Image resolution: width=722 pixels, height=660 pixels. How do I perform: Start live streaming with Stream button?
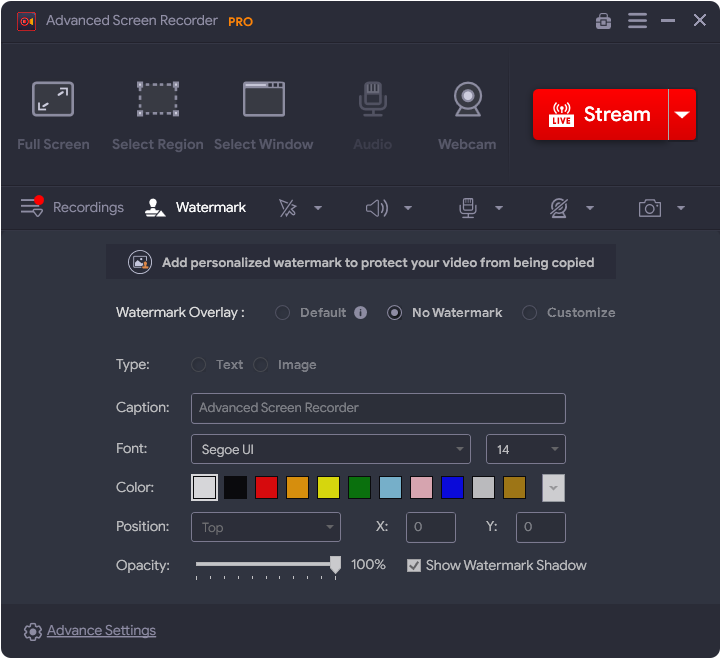pos(600,115)
